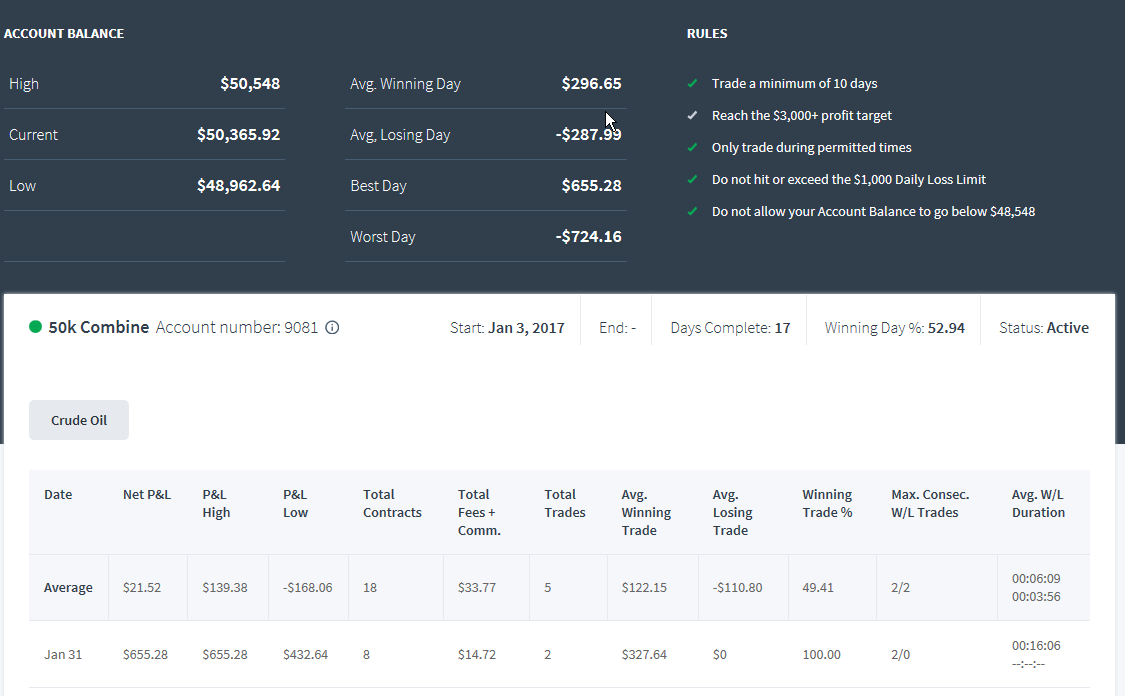Click the Total Fees + Comm. column header

click(479, 512)
